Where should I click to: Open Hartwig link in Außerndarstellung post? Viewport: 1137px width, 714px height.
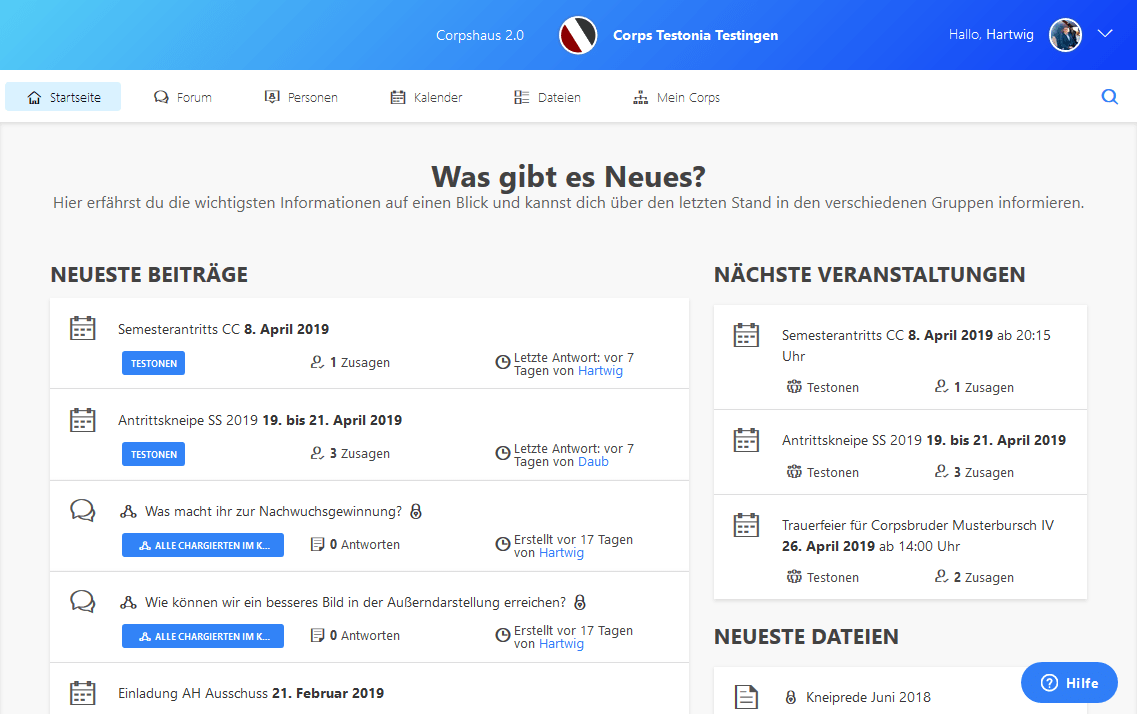click(561, 644)
